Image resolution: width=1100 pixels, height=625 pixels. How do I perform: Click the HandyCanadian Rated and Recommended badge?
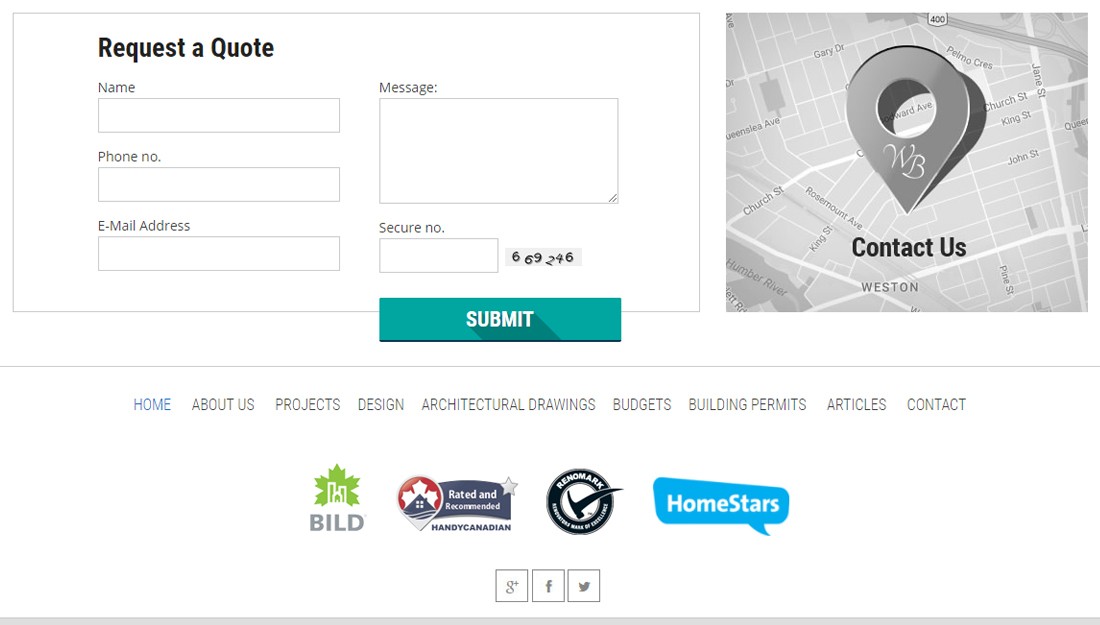tap(457, 504)
